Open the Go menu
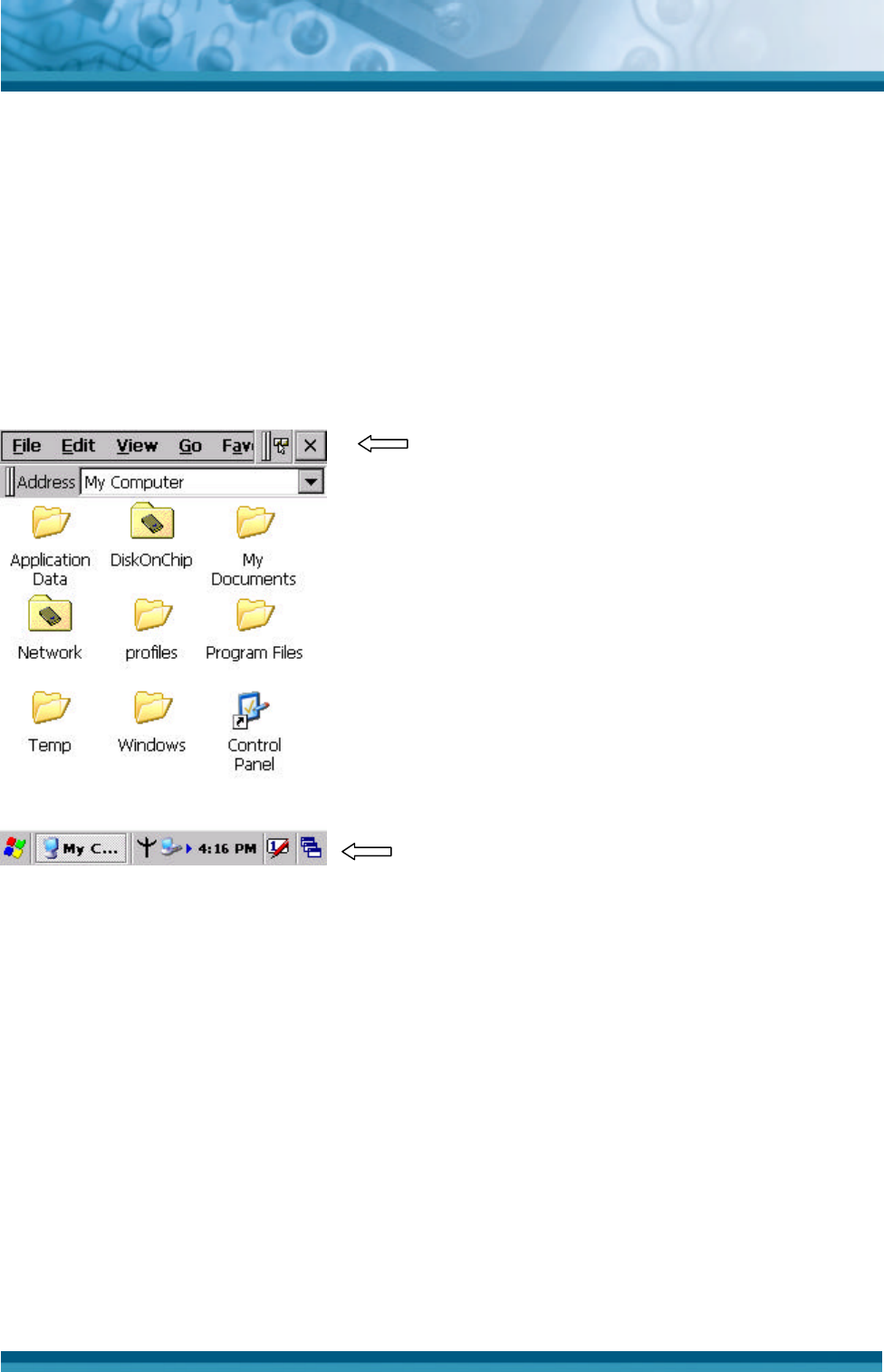884x1372 pixels. point(190,446)
